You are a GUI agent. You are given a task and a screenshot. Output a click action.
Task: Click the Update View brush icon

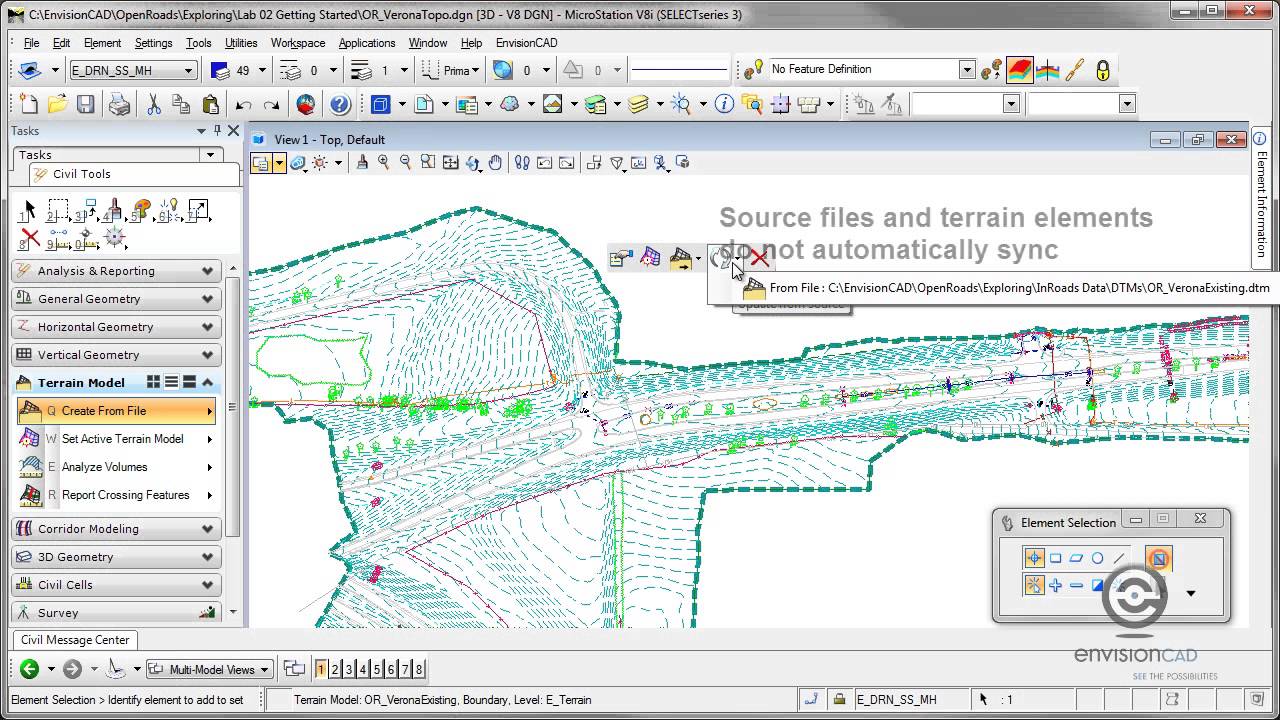pos(362,163)
